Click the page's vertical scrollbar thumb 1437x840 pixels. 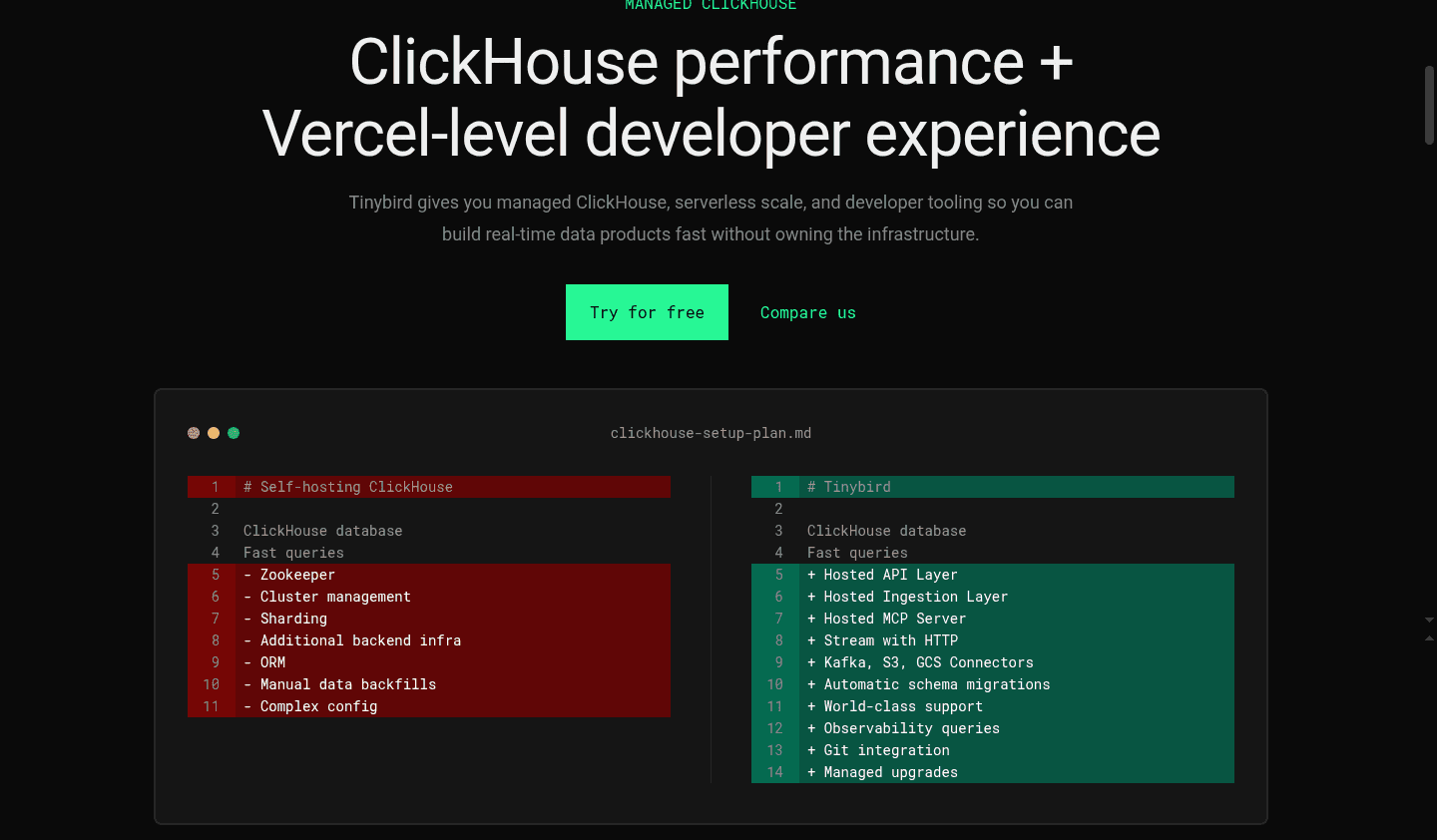pyautogui.click(x=1429, y=106)
